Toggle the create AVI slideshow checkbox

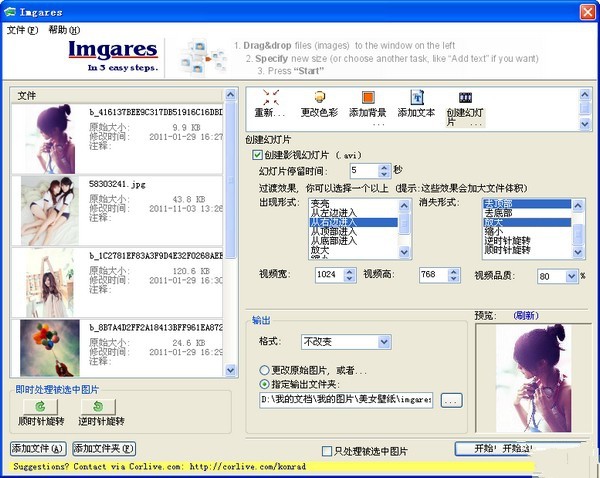click(x=258, y=155)
